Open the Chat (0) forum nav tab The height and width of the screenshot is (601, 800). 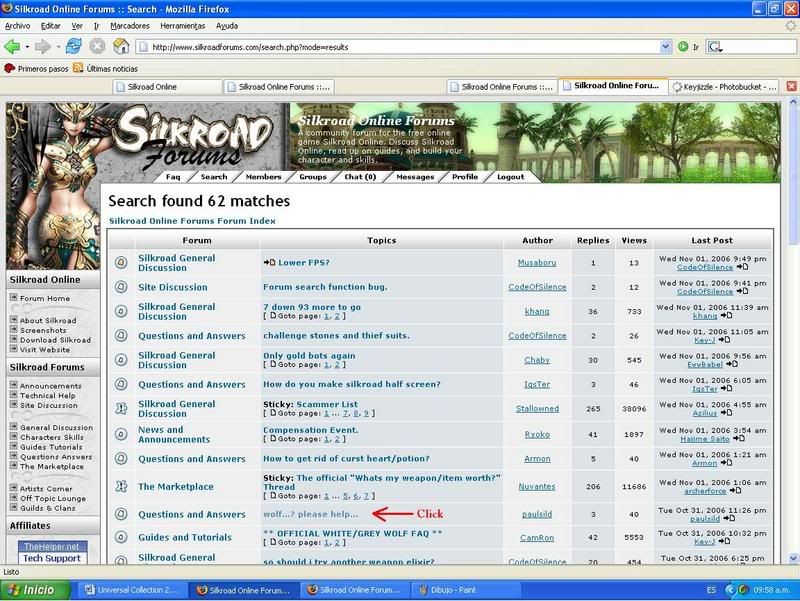[x=360, y=177]
